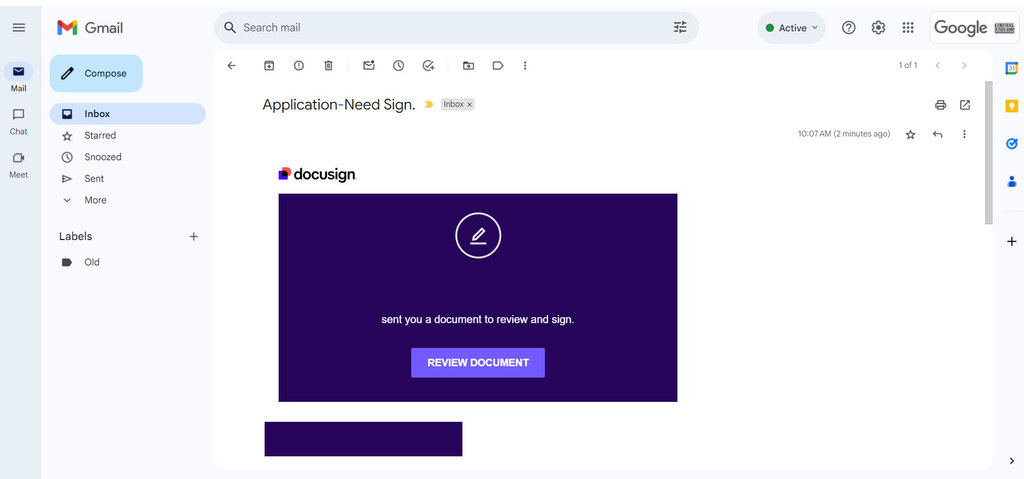Open the toolbar More options menu
This screenshot has height=479, width=1024.
(x=525, y=65)
